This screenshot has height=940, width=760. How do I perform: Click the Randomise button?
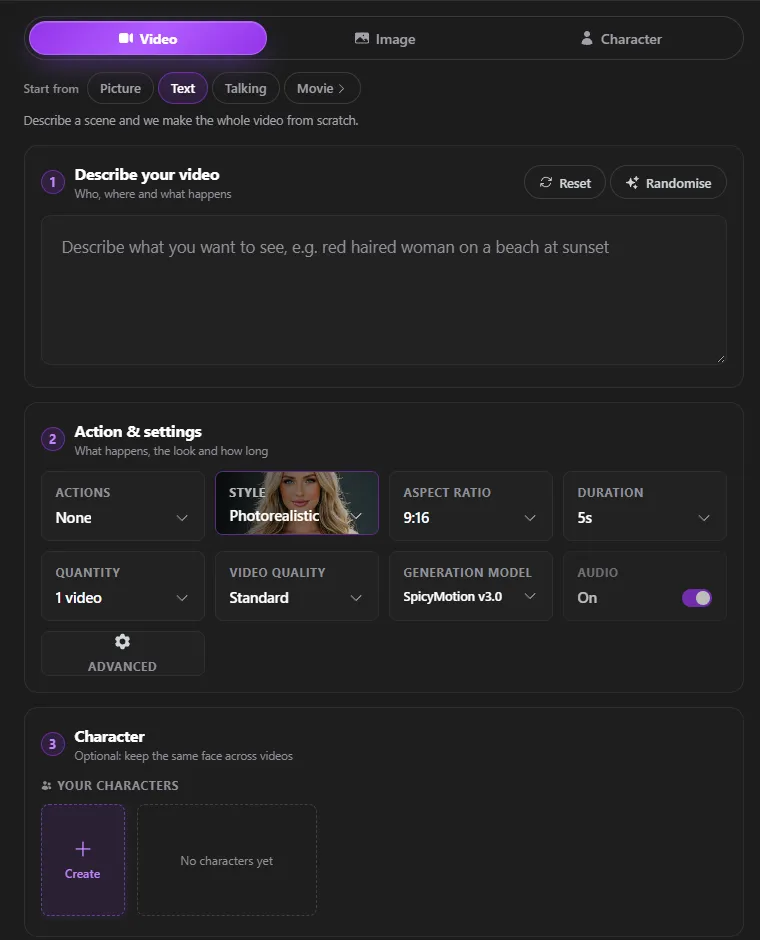click(x=668, y=182)
